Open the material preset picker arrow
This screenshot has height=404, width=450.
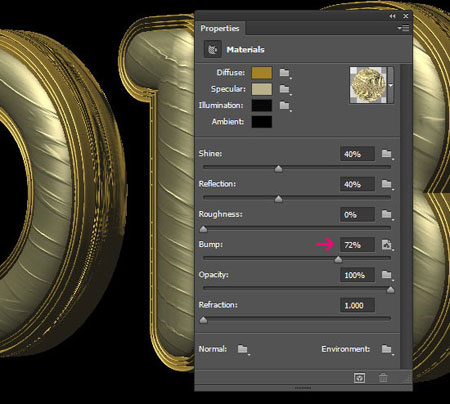(391, 85)
